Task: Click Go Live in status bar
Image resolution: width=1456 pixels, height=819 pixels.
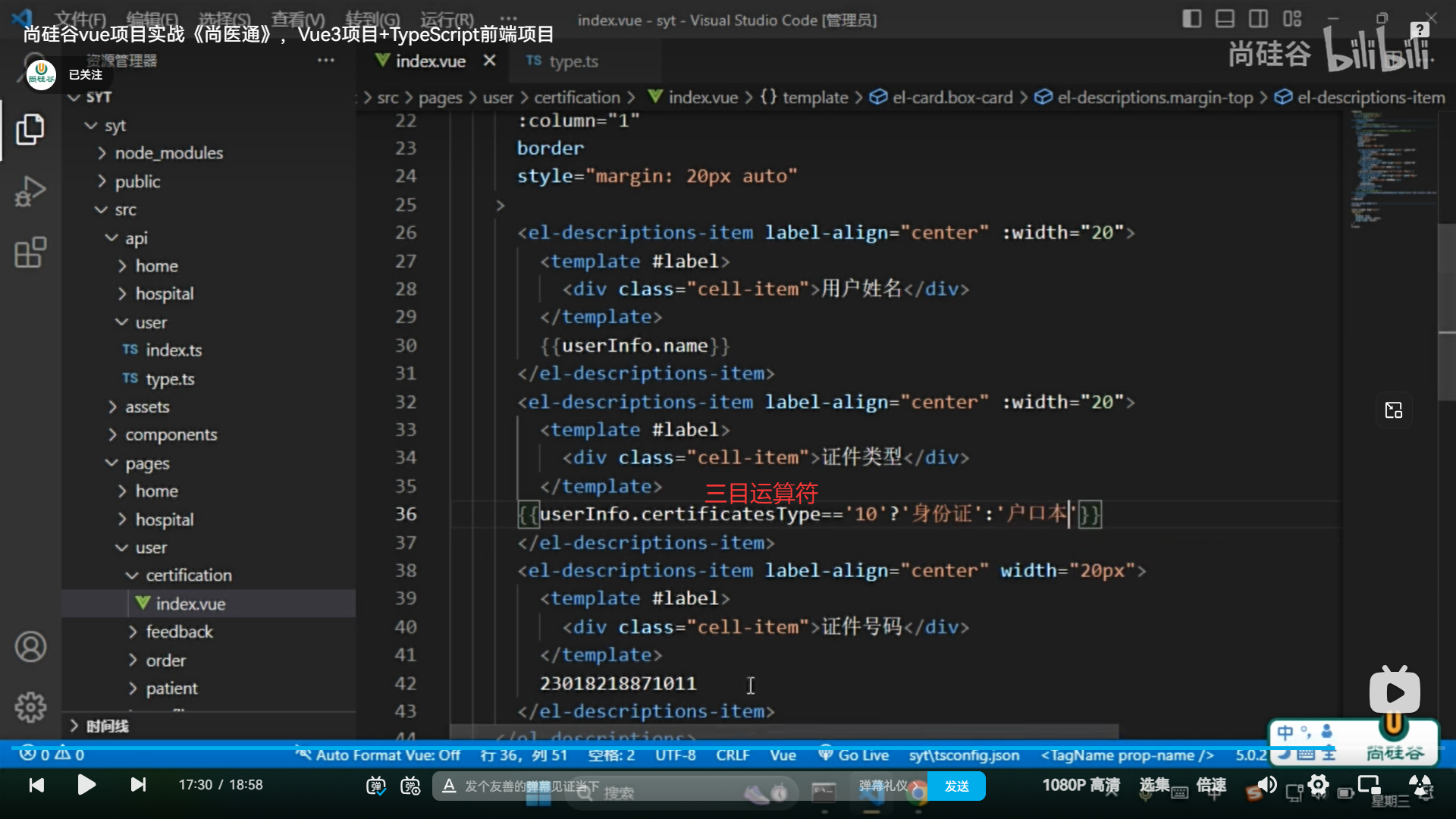Action: coord(853,755)
